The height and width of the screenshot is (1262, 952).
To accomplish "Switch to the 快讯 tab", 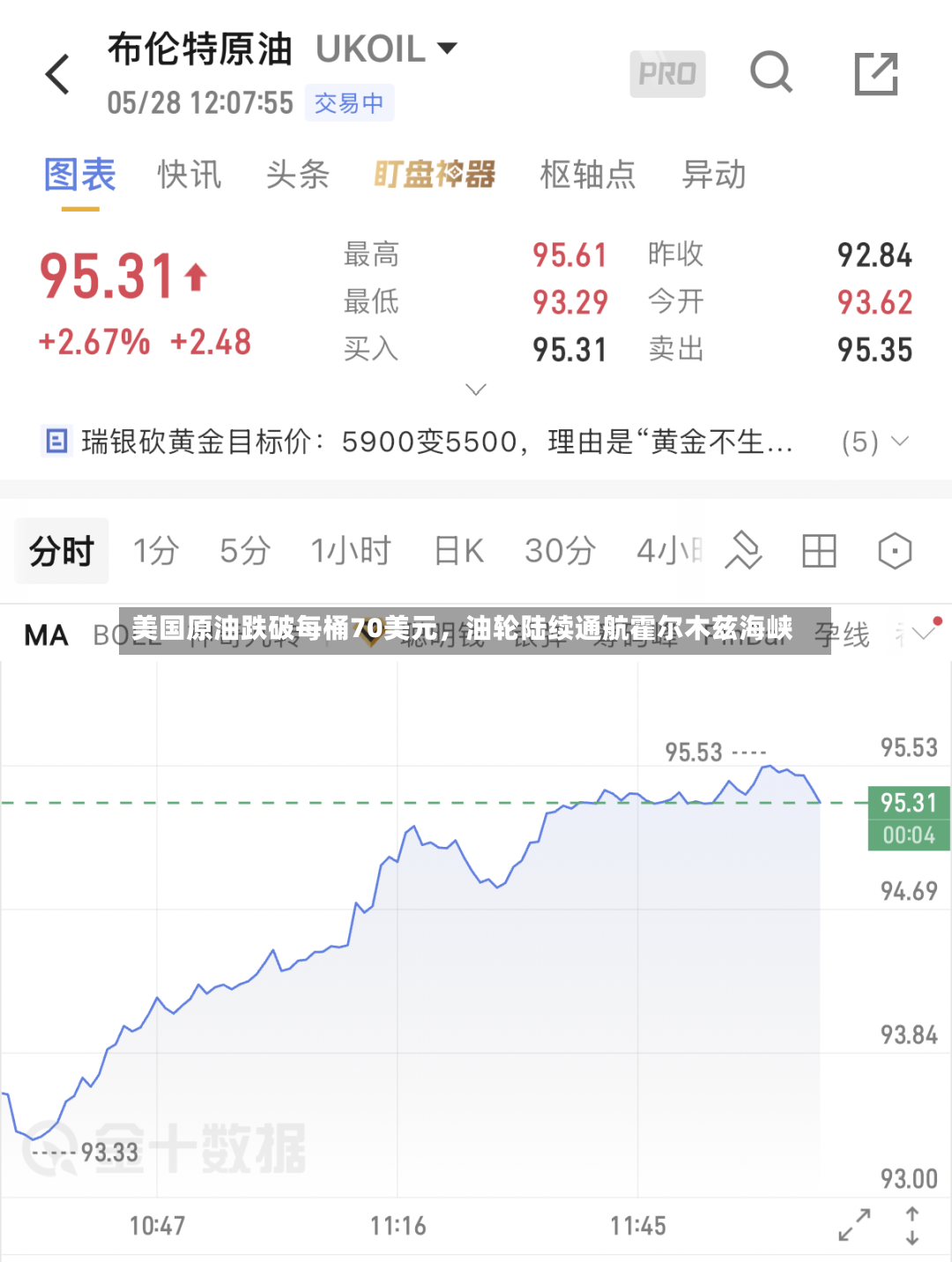I will [x=189, y=174].
